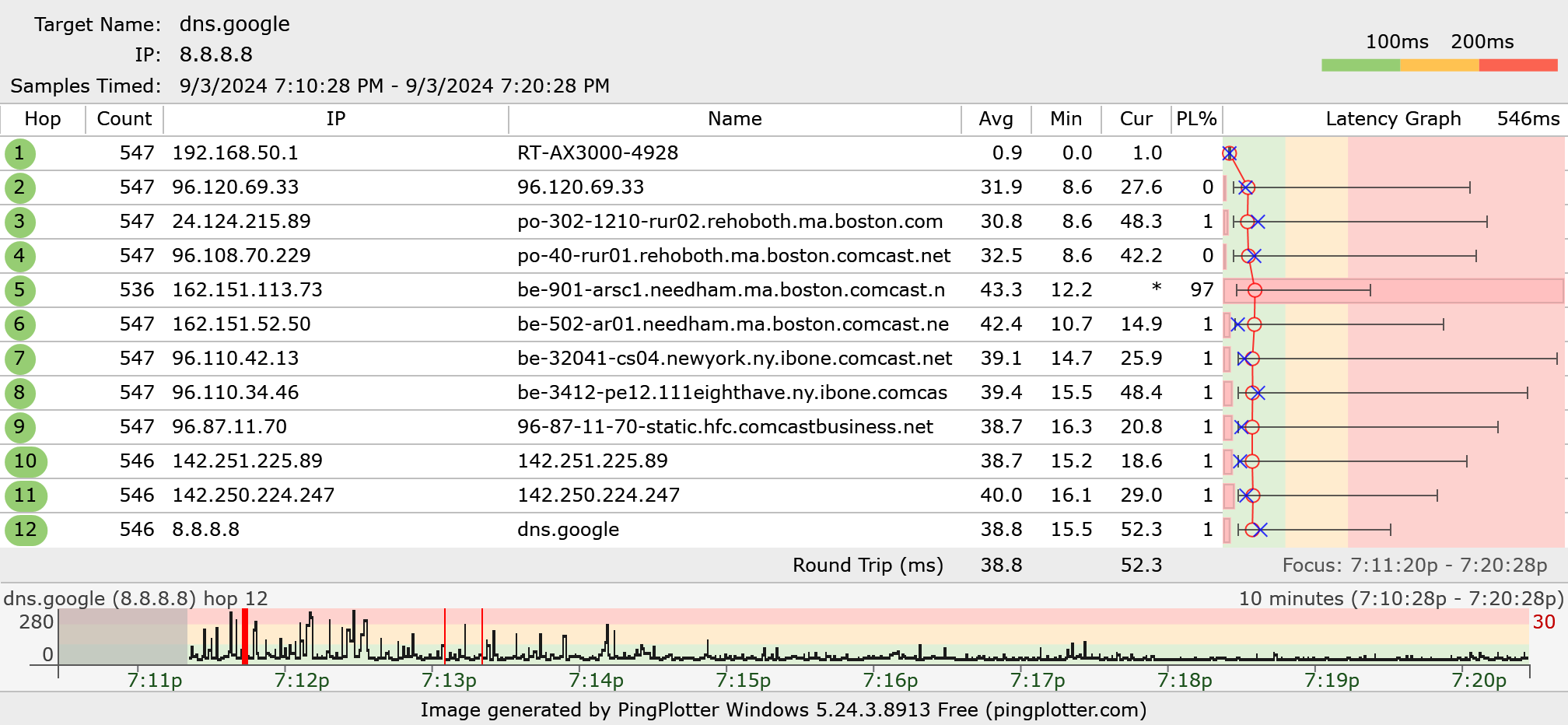1568x725 pixels.
Task: Select name be-32041-cs04.newyork.ny.ibone.comcast.net
Action: point(735,359)
